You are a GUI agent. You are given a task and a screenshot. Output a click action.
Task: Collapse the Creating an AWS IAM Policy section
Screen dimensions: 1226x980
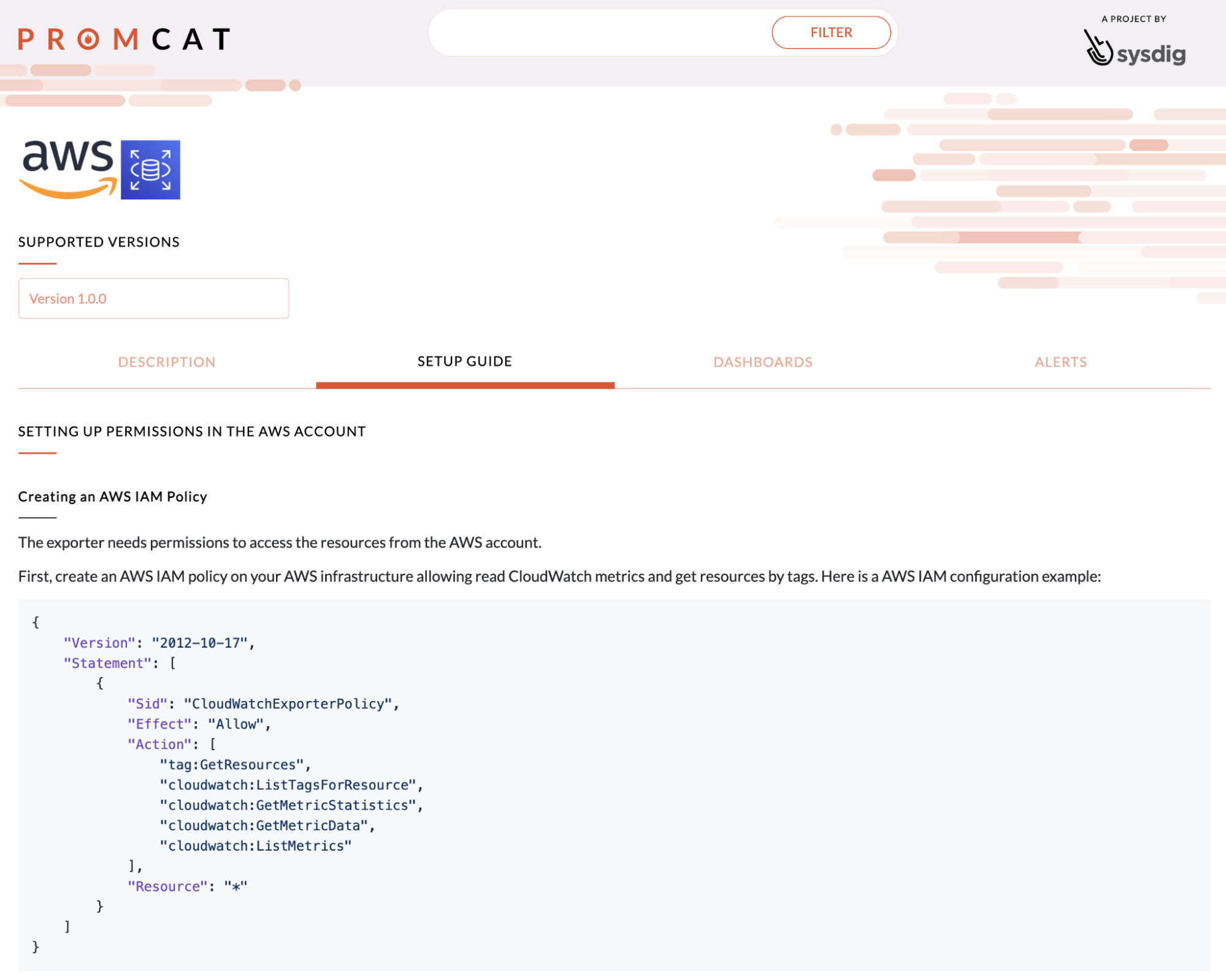pyautogui.click(x=112, y=497)
